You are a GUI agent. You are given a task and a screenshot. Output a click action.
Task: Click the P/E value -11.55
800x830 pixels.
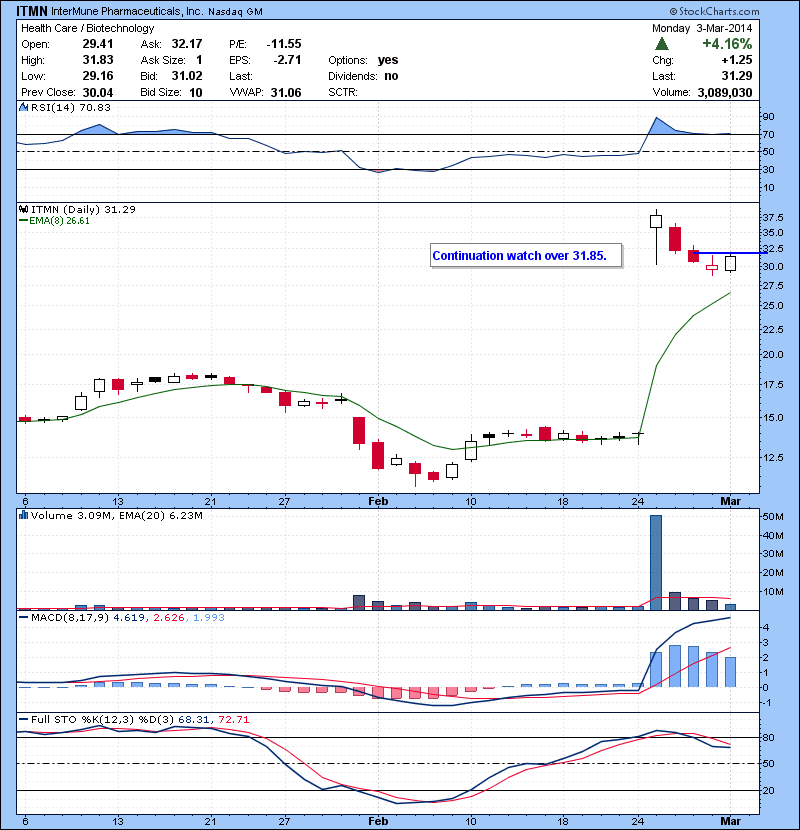pos(284,44)
